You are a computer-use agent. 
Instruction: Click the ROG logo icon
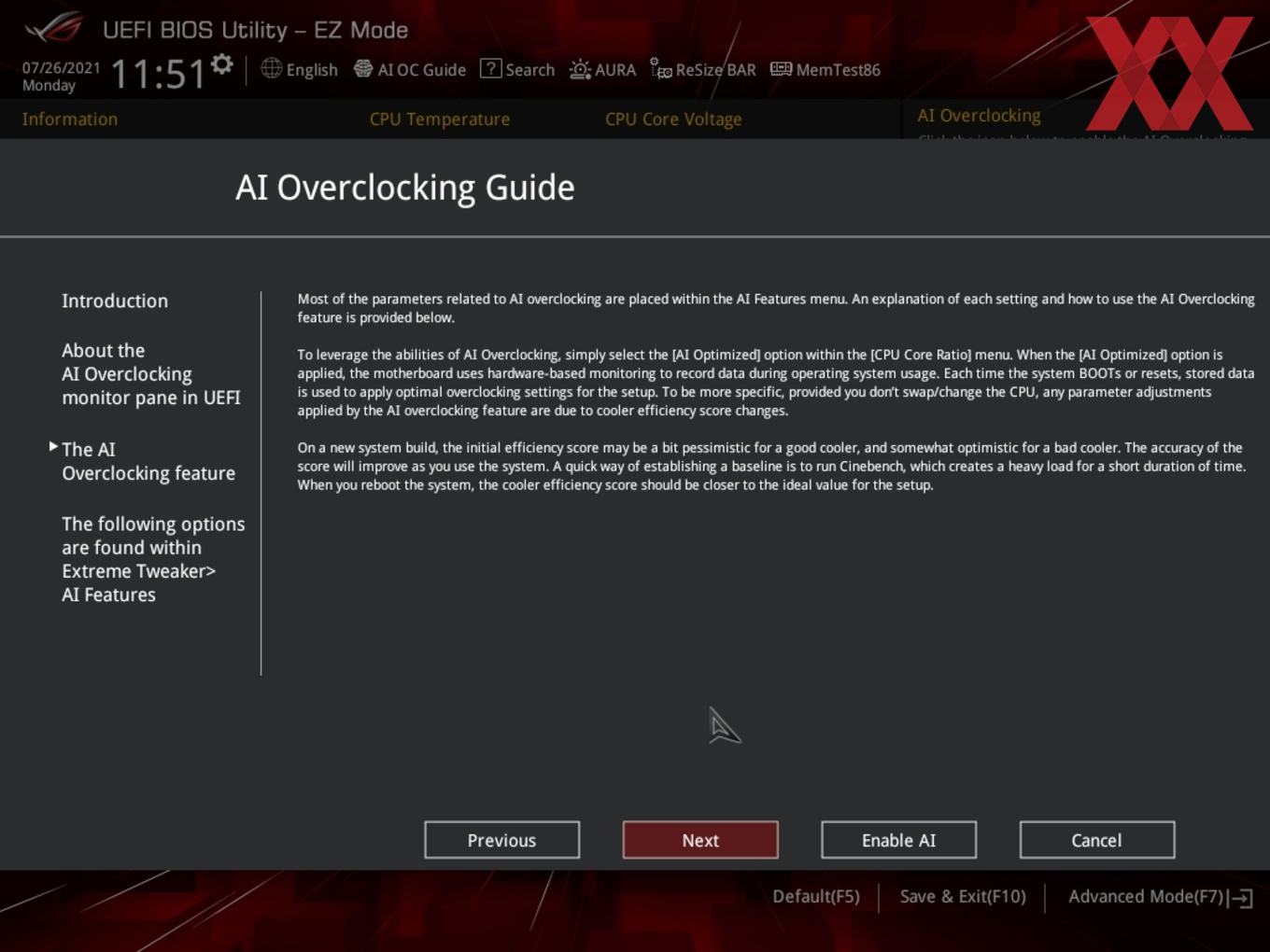[x=54, y=28]
